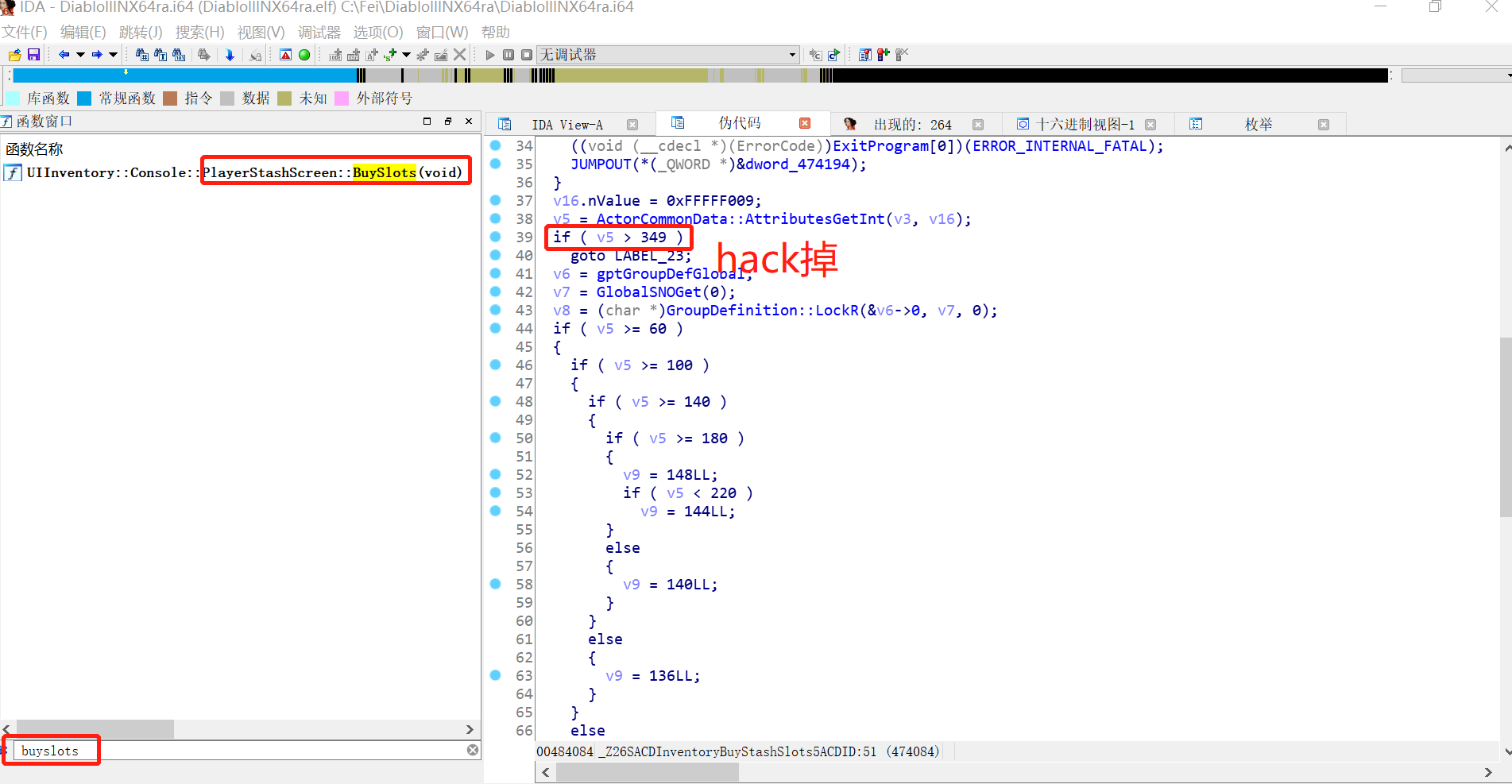Click the navigation band overview bar
The image size is (1512, 784).
(700, 75)
